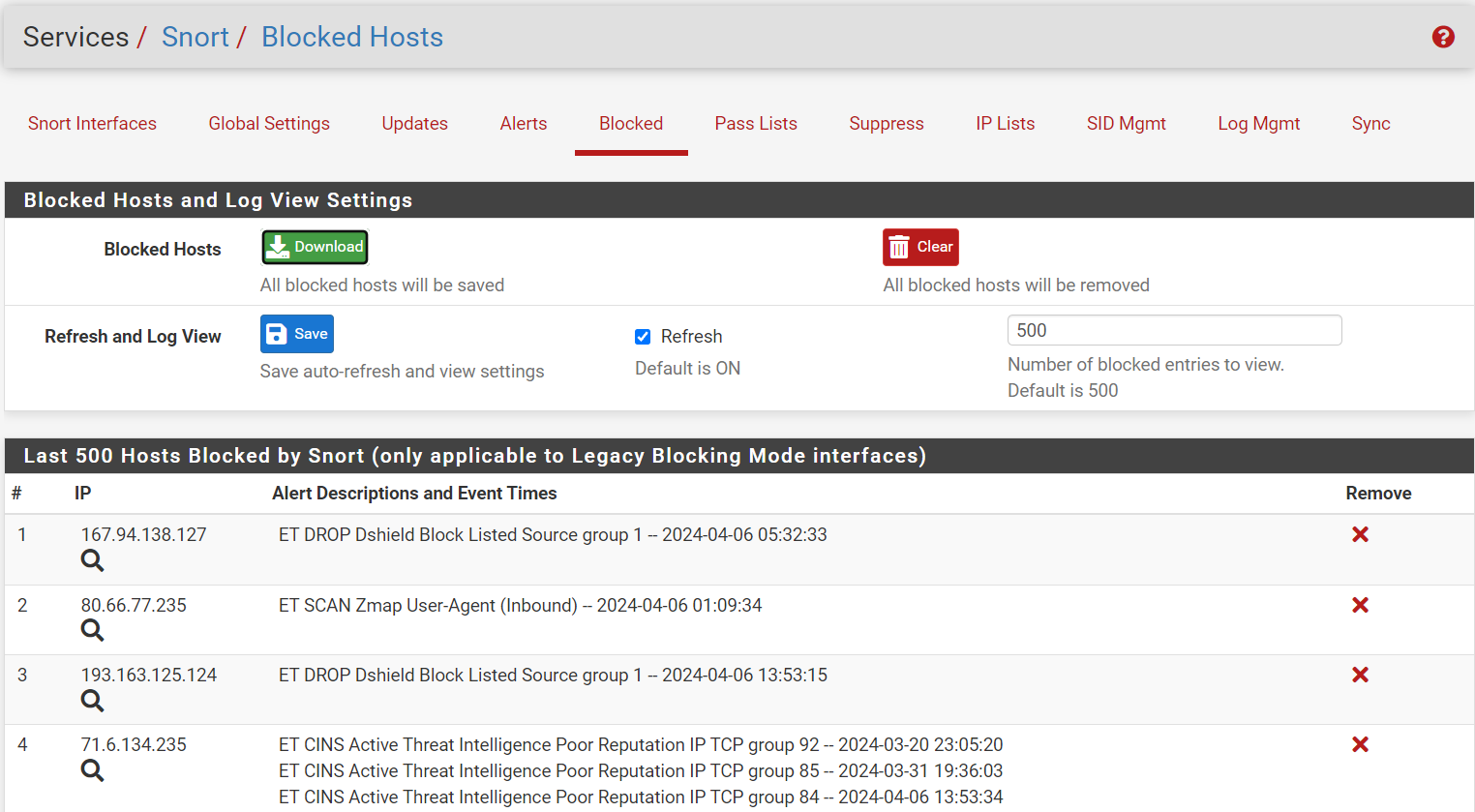Screen dimensions: 1475x812
Task: Switch to SID Mgmt tab
Action: (1126, 124)
